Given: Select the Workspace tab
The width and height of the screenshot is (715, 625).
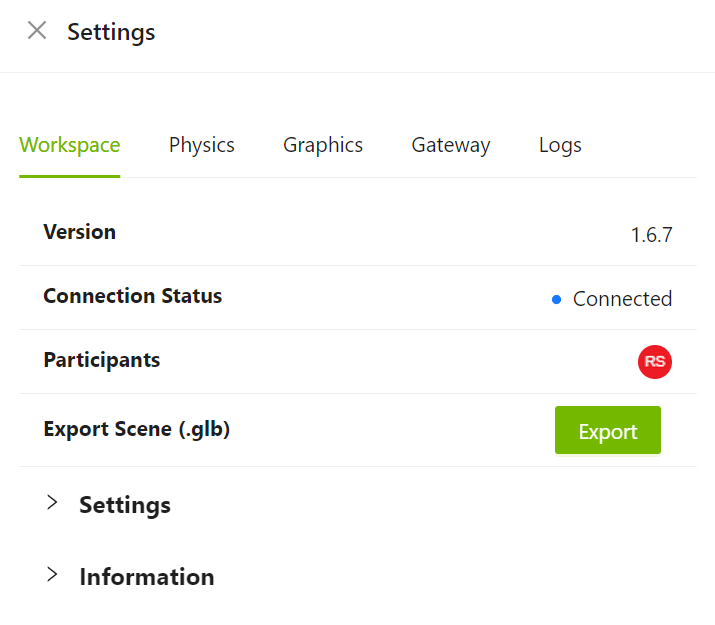Looking at the screenshot, I should [70, 145].
